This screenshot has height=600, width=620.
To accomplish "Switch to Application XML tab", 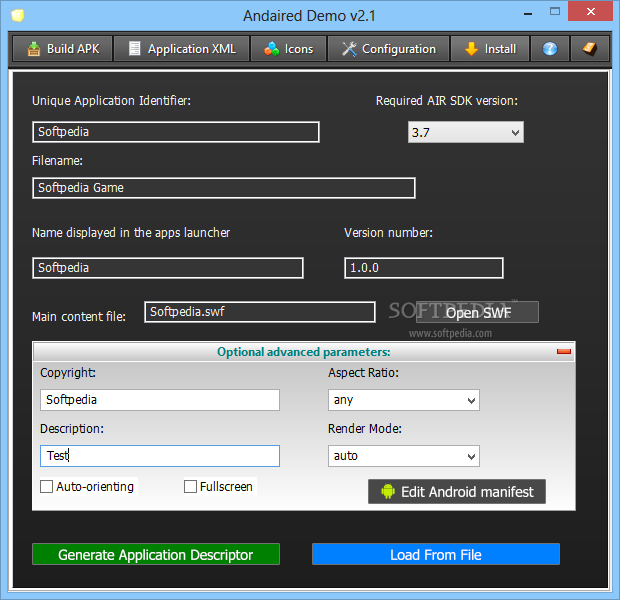I will (181, 49).
